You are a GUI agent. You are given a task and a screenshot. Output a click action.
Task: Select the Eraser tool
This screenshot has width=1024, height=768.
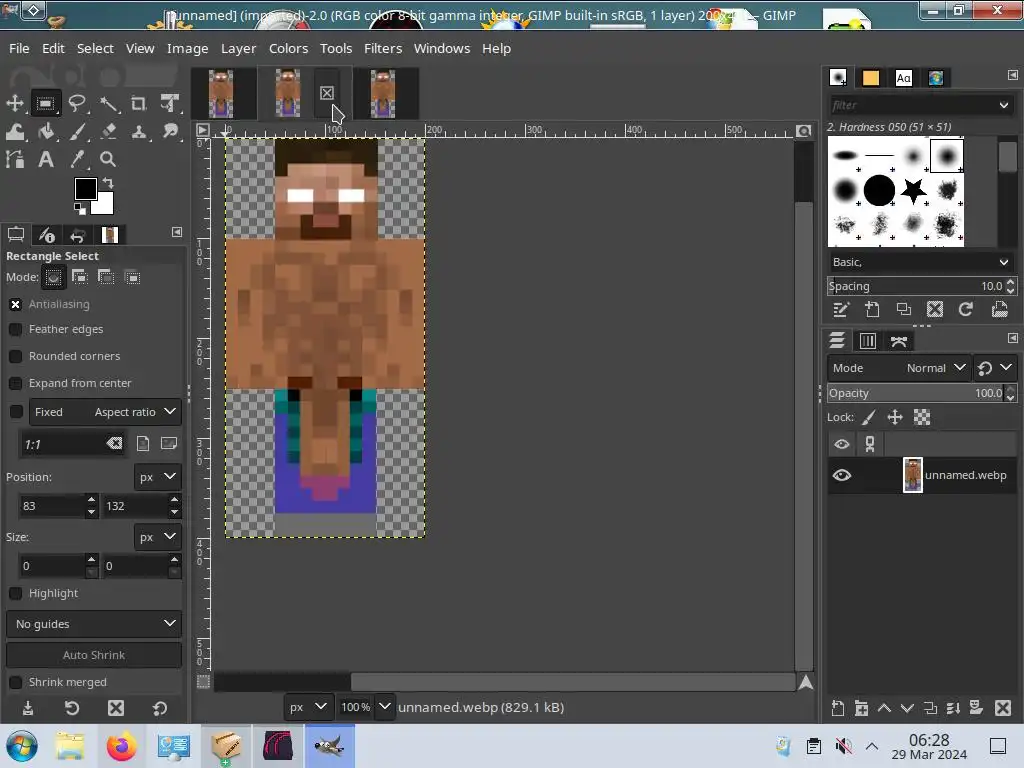pos(108,131)
